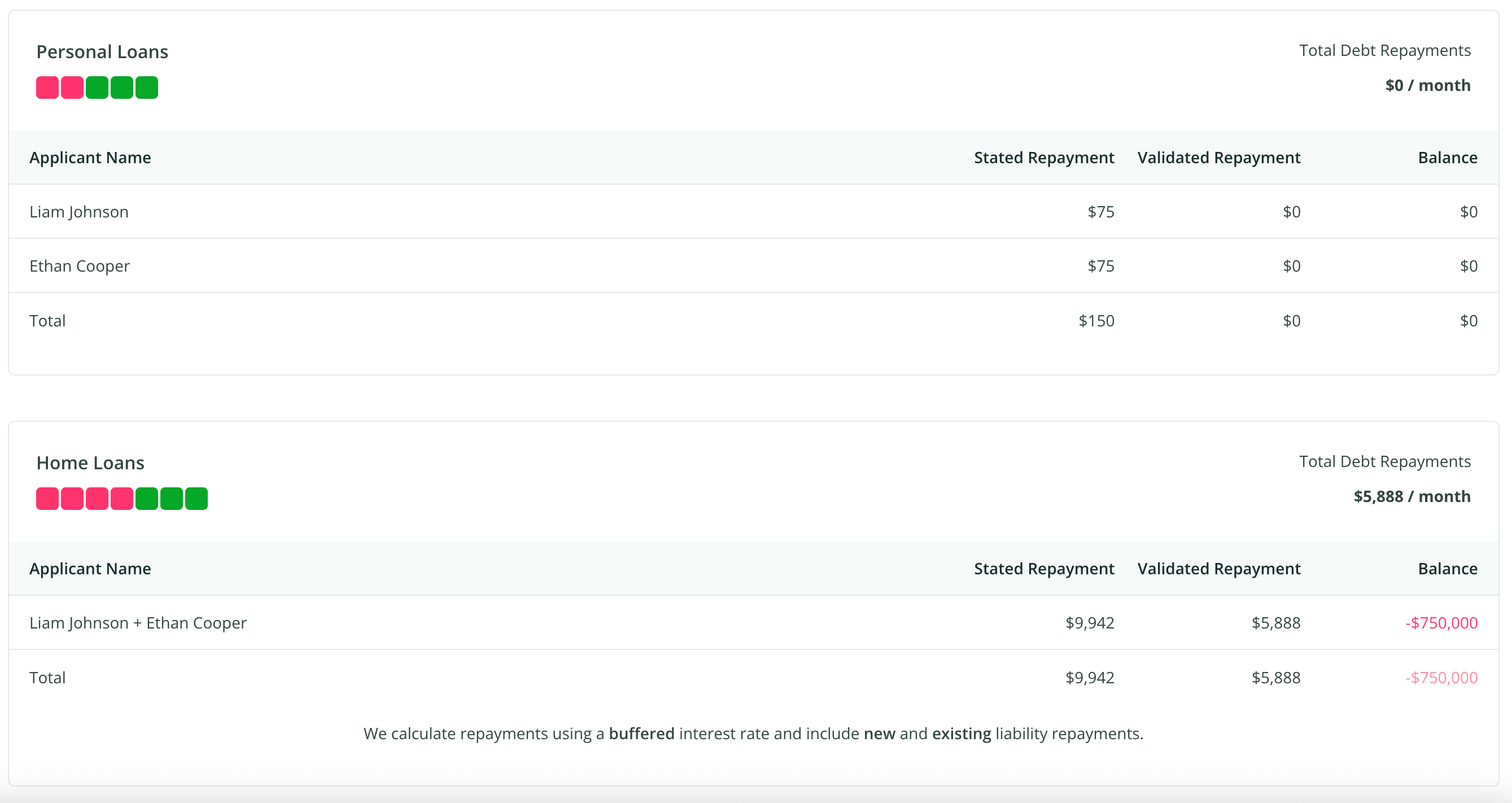
Task: Click Home Loans section heading
Action: tap(90, 462)
